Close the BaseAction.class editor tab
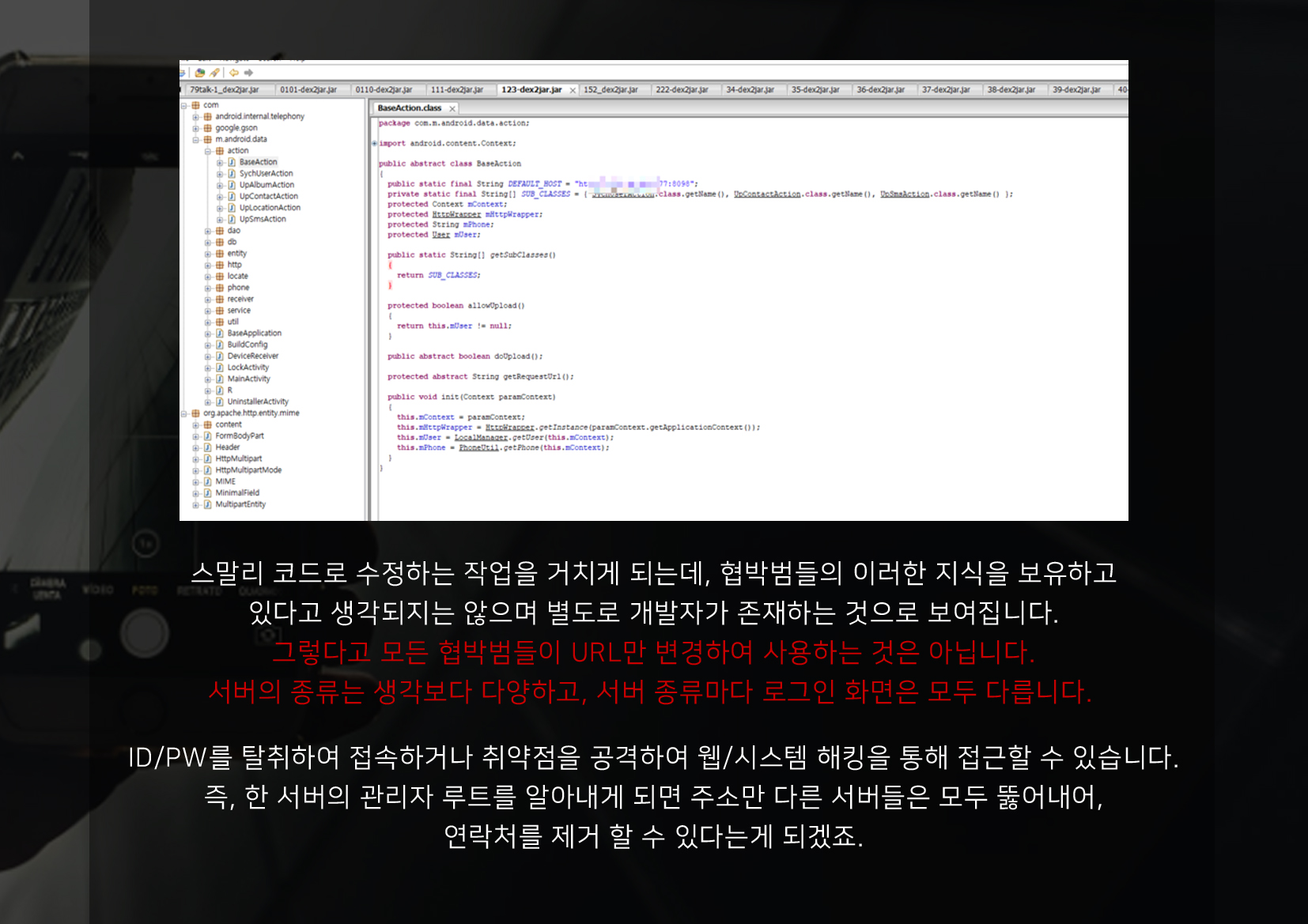 pyautogui.click(x=452, y=108)
